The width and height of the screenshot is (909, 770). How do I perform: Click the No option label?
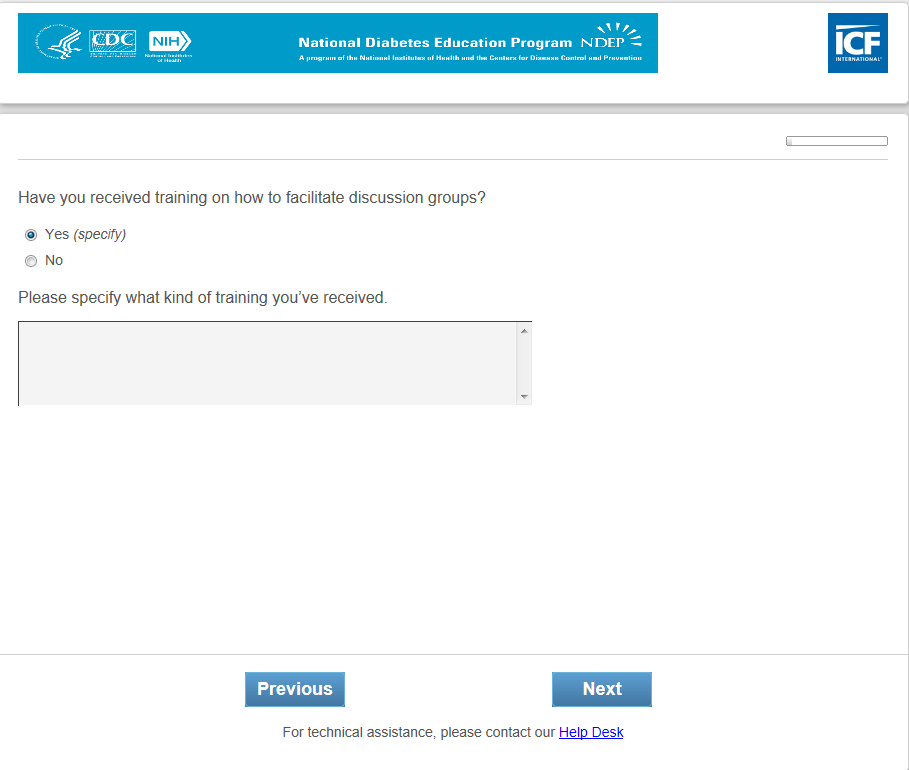(x=54, y=260)
